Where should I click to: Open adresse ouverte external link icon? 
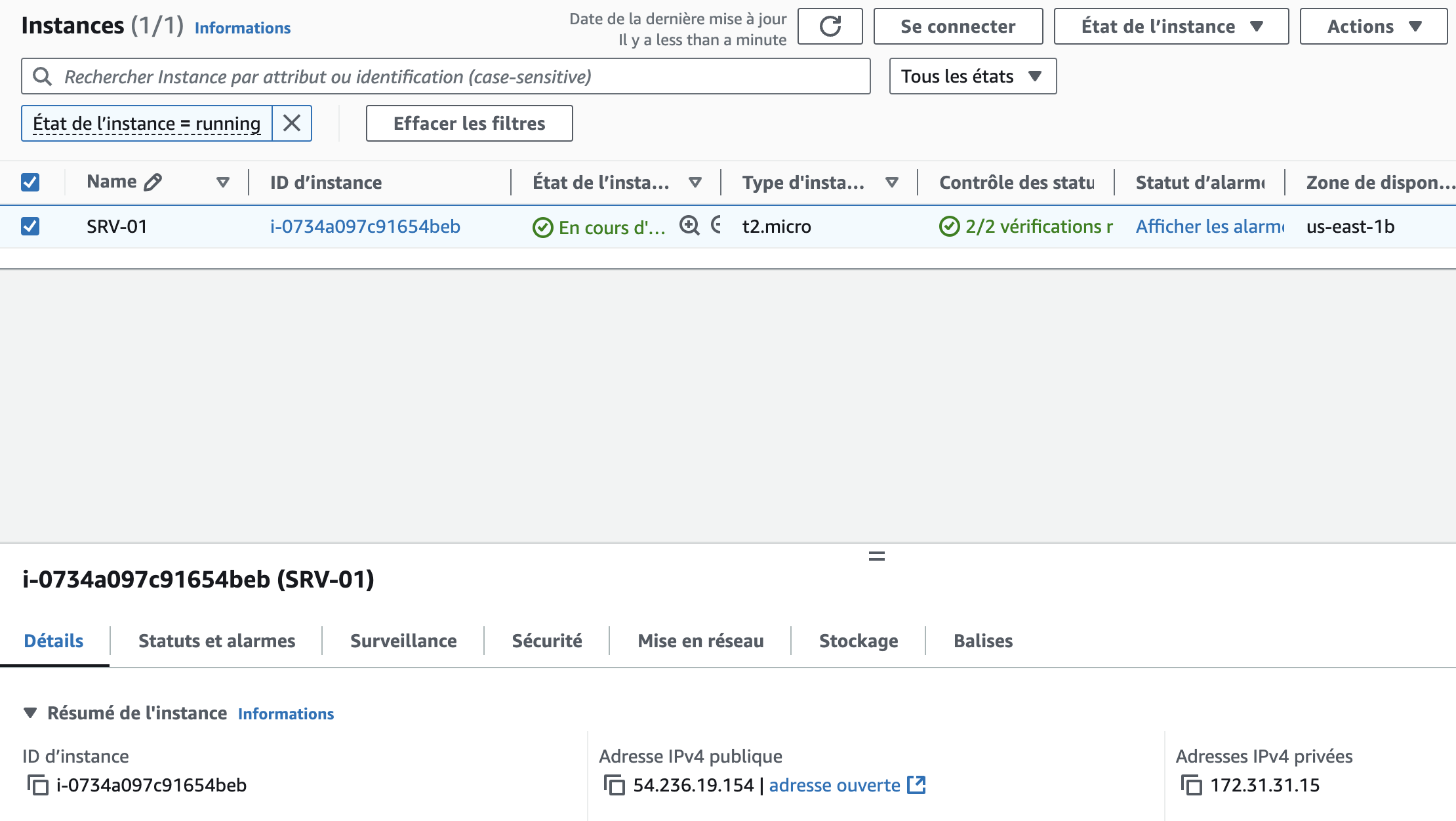click(x=916, y=784)
